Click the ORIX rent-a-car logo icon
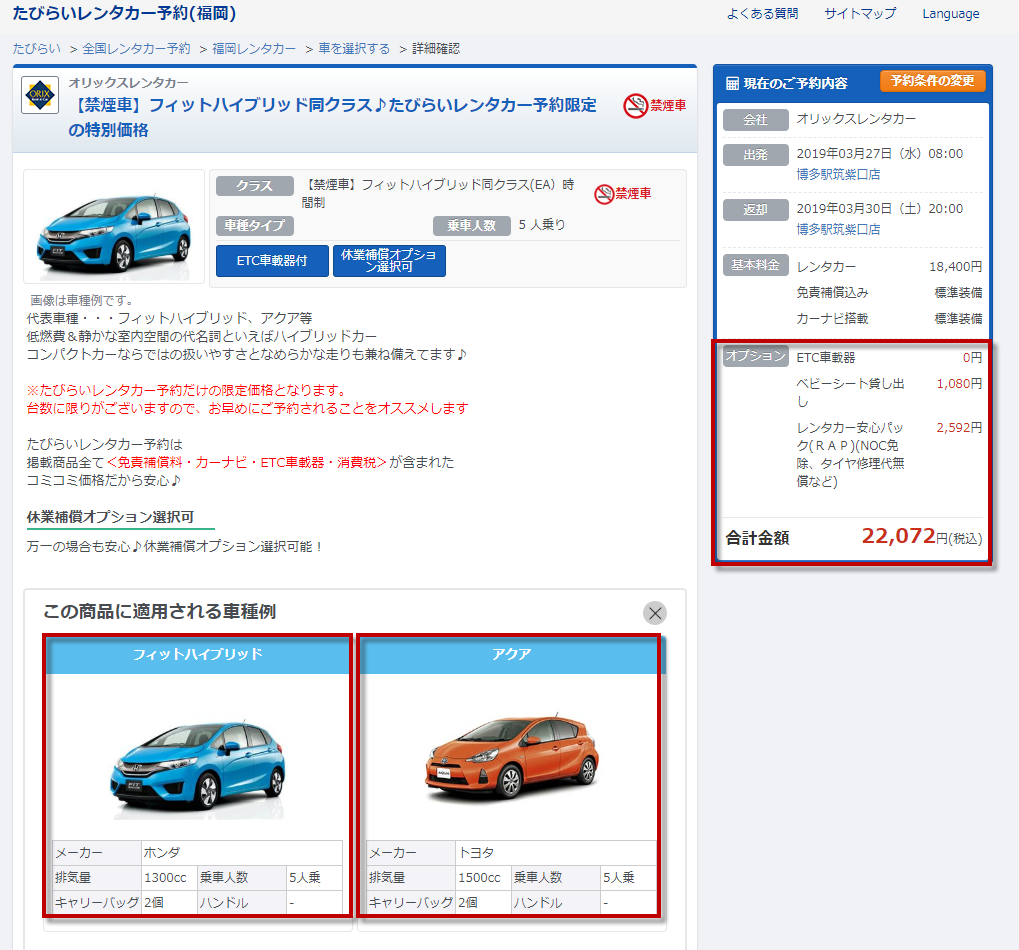Screen dimensions: 1019x950 coord(40,95)
